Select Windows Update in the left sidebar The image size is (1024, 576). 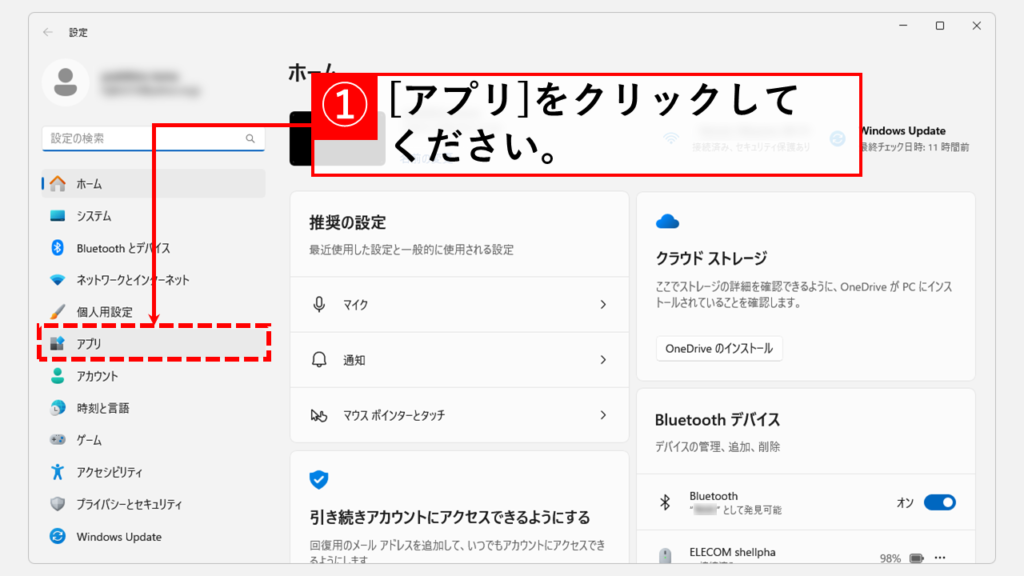pyautogui.click(x=118, y=537)
